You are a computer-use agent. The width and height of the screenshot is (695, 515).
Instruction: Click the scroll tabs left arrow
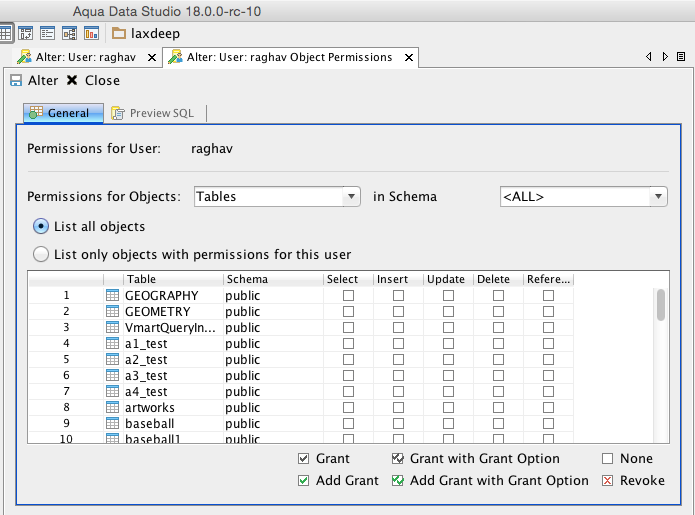pos(650,58)
